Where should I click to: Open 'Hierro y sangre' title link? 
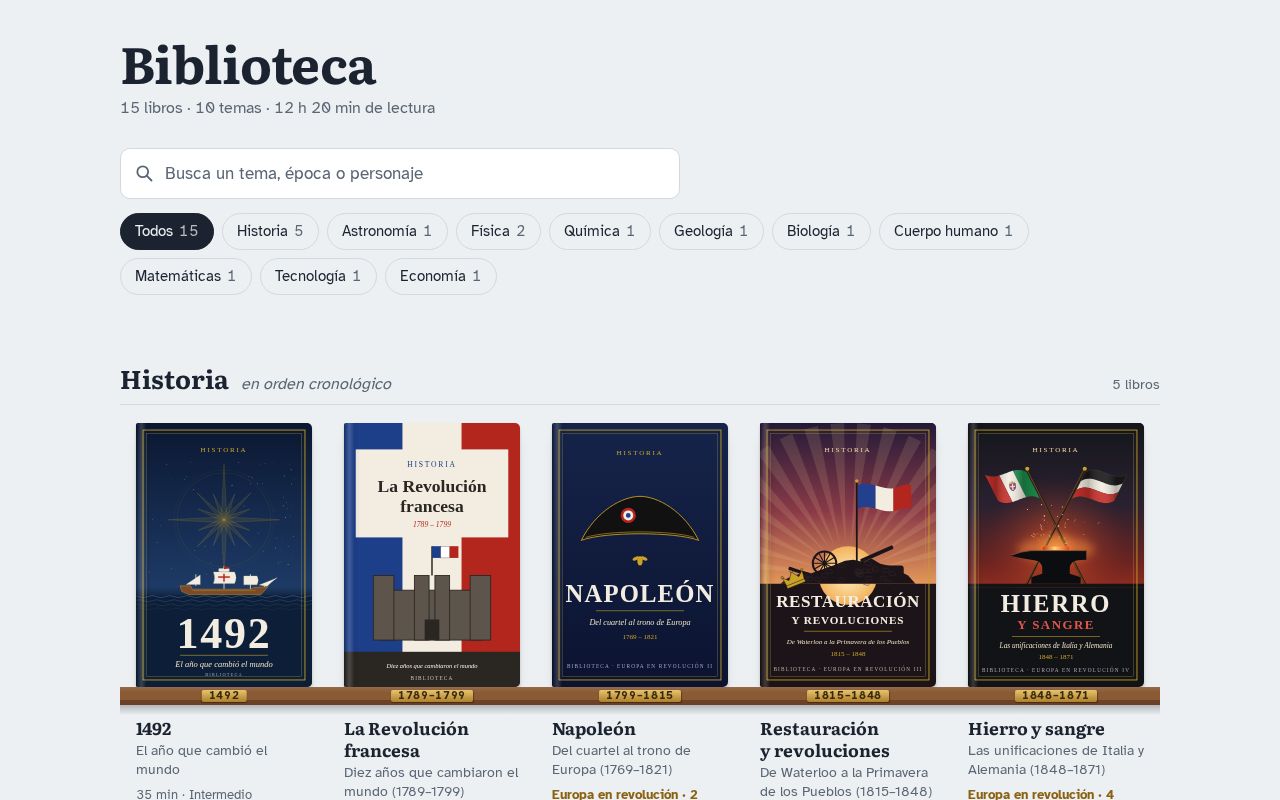[x=1036, y=729]
